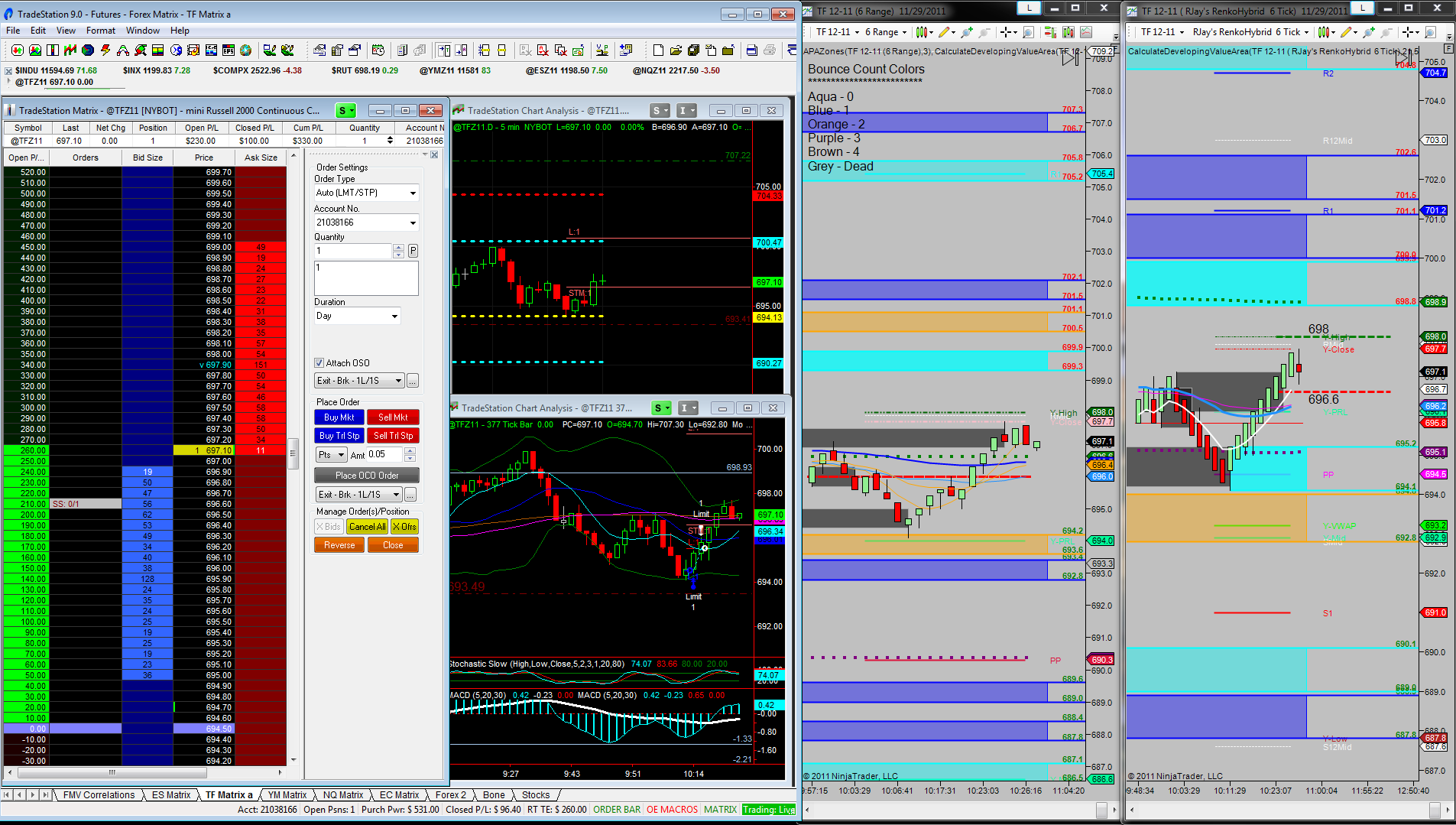Click the Matrix price ladder vertical scrollbar thumb

click(292, 453)
